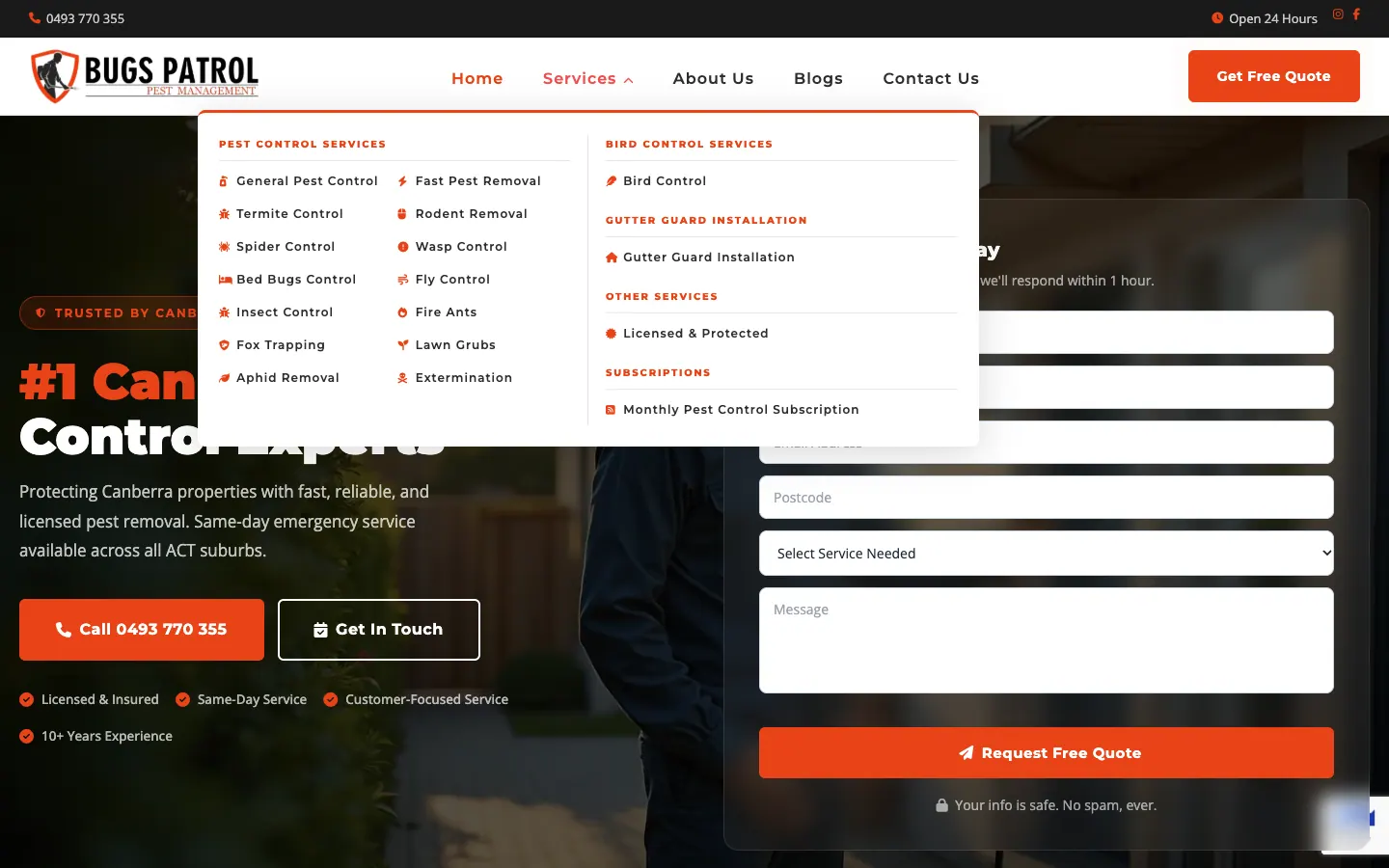
Task: Click the Bugs Patrol logo
Action: [145, 76]
